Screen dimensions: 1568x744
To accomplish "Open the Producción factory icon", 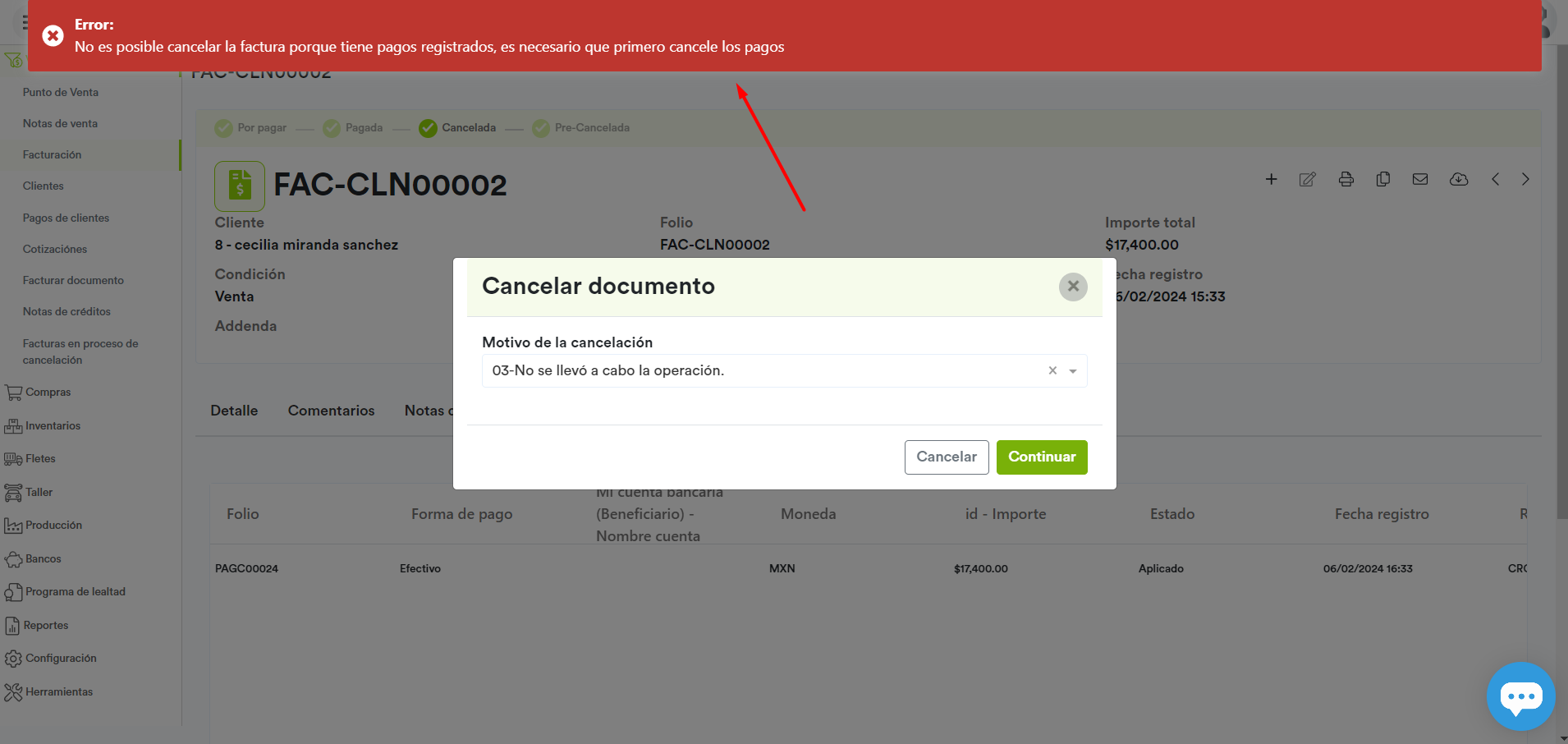I will (x=14, y=525).
